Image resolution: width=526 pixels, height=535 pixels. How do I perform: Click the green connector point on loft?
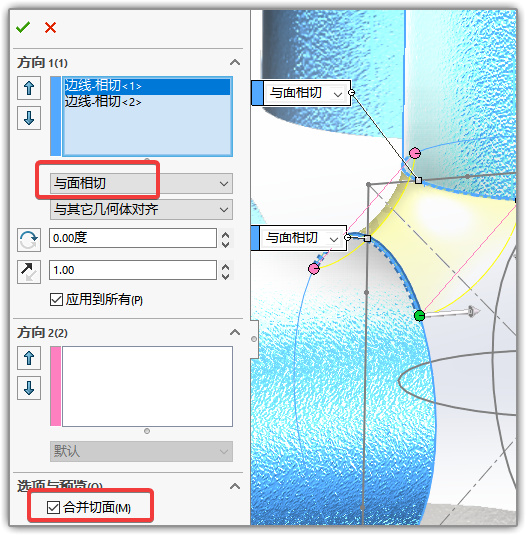[419, 316]
